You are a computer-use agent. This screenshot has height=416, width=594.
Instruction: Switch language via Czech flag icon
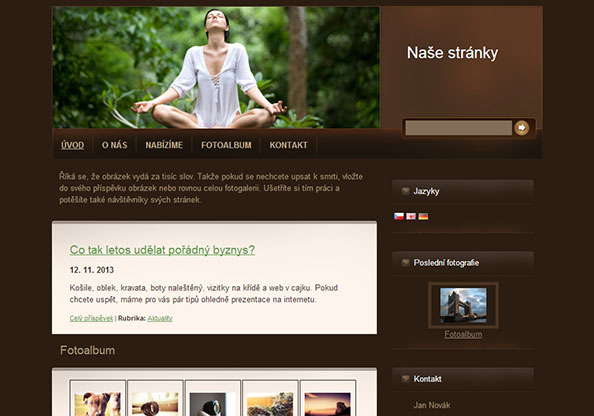(399, 216)
